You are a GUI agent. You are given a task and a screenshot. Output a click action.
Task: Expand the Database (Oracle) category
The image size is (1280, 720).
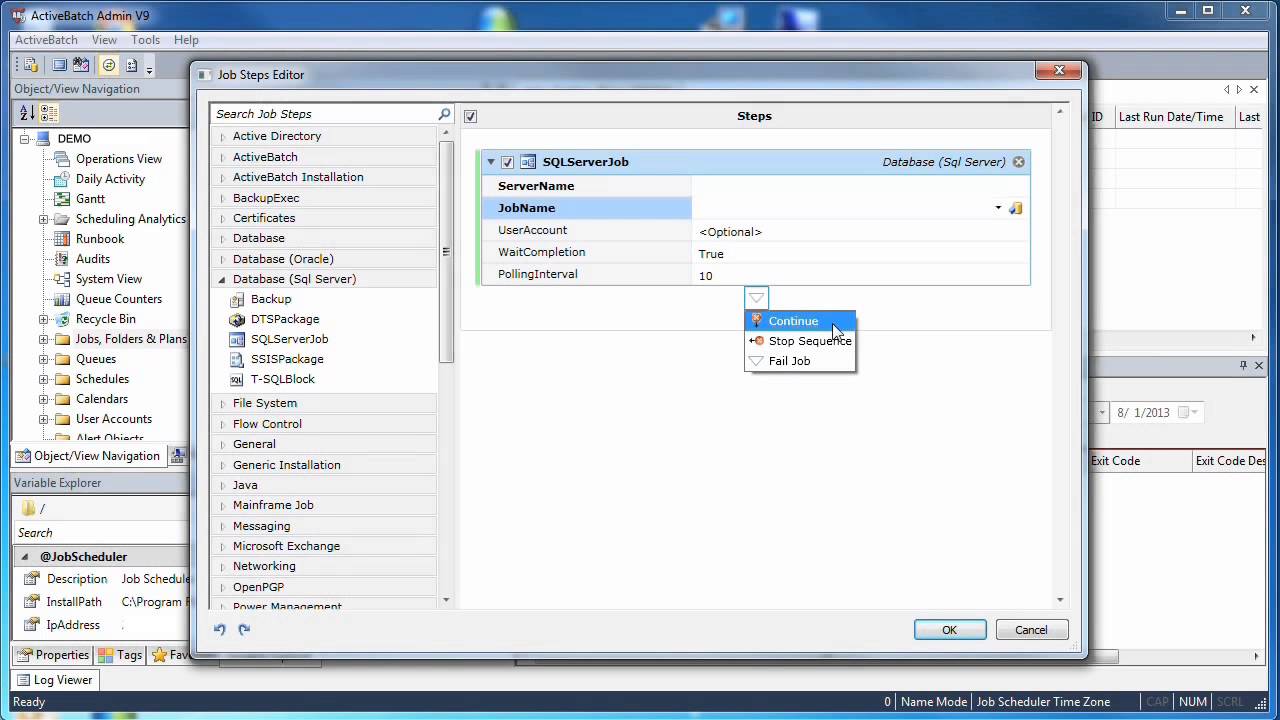click(x=222, y=259)
